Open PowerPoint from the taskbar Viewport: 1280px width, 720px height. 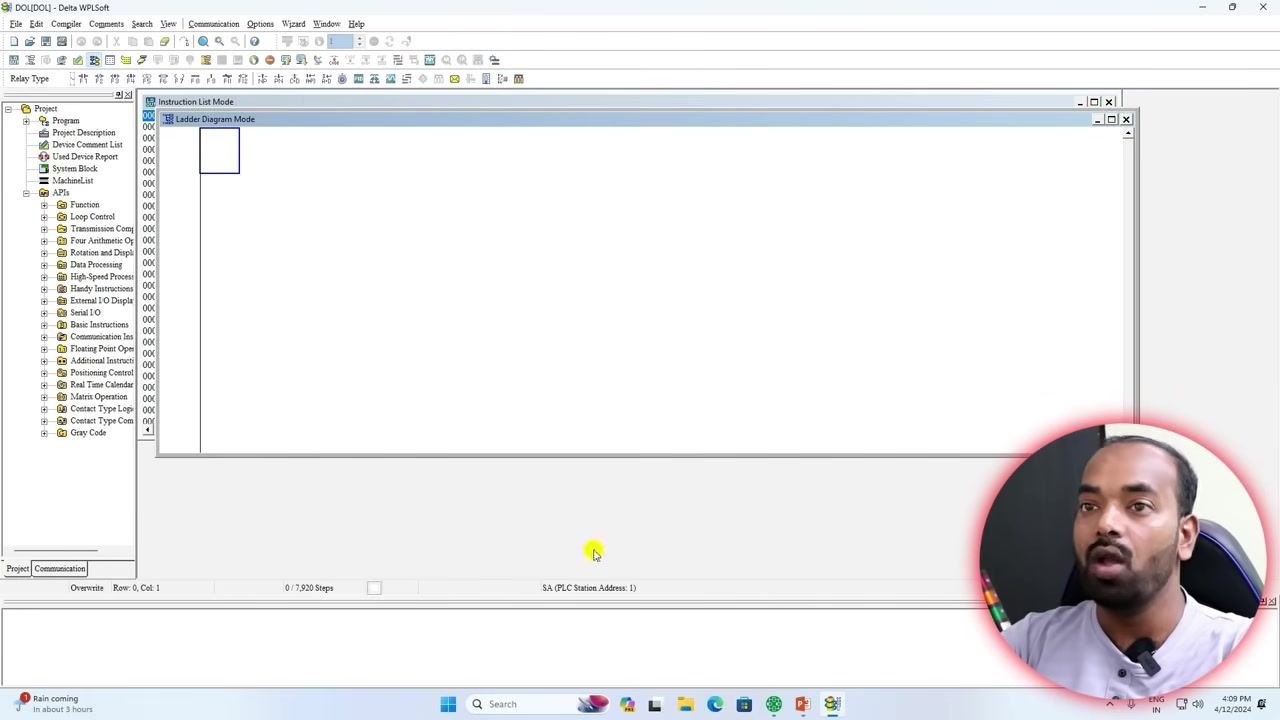[x=802, y=704]
